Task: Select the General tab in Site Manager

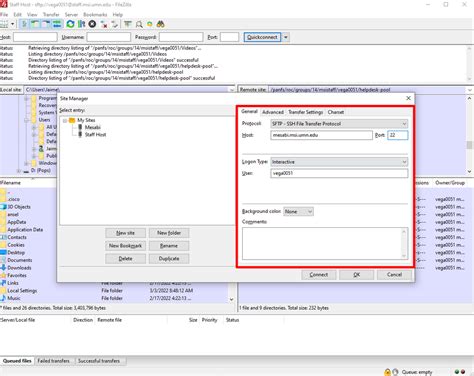Action: coord(249,111)
